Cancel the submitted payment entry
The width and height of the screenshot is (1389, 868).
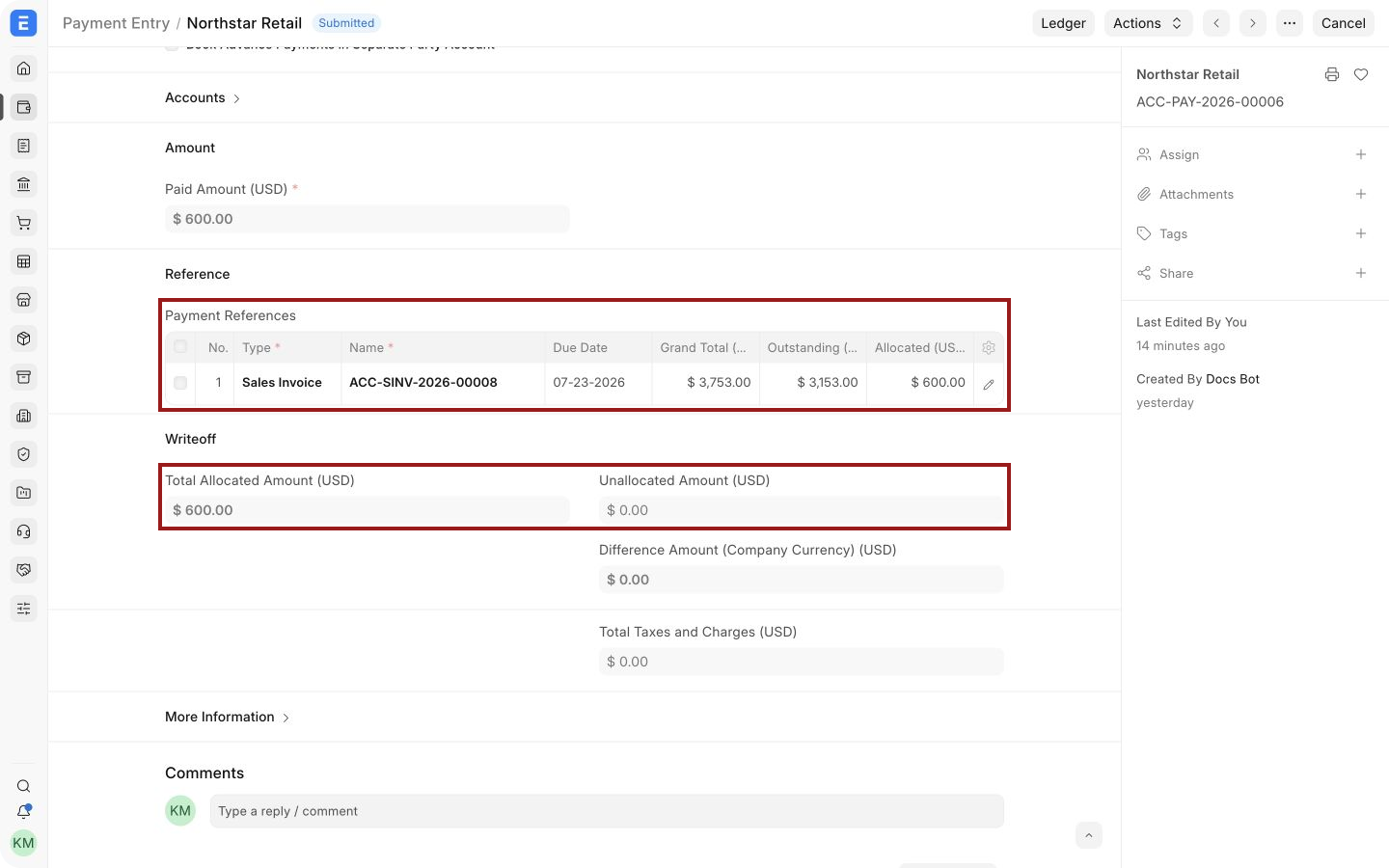point(1343,23)
